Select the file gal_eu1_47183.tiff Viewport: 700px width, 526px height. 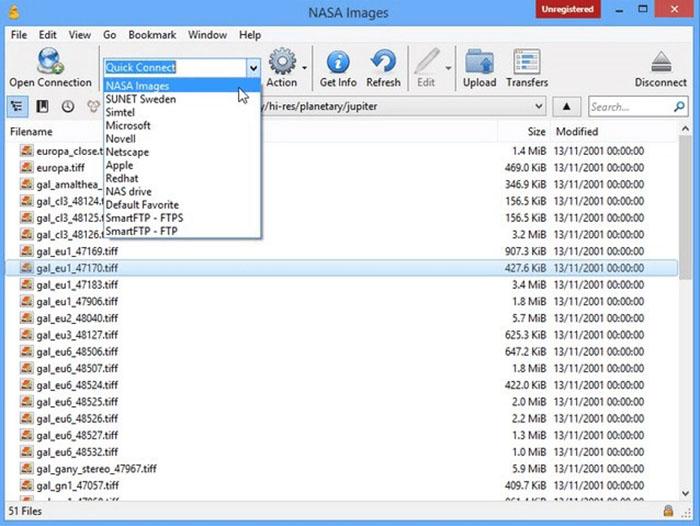[x=342, y=284]
